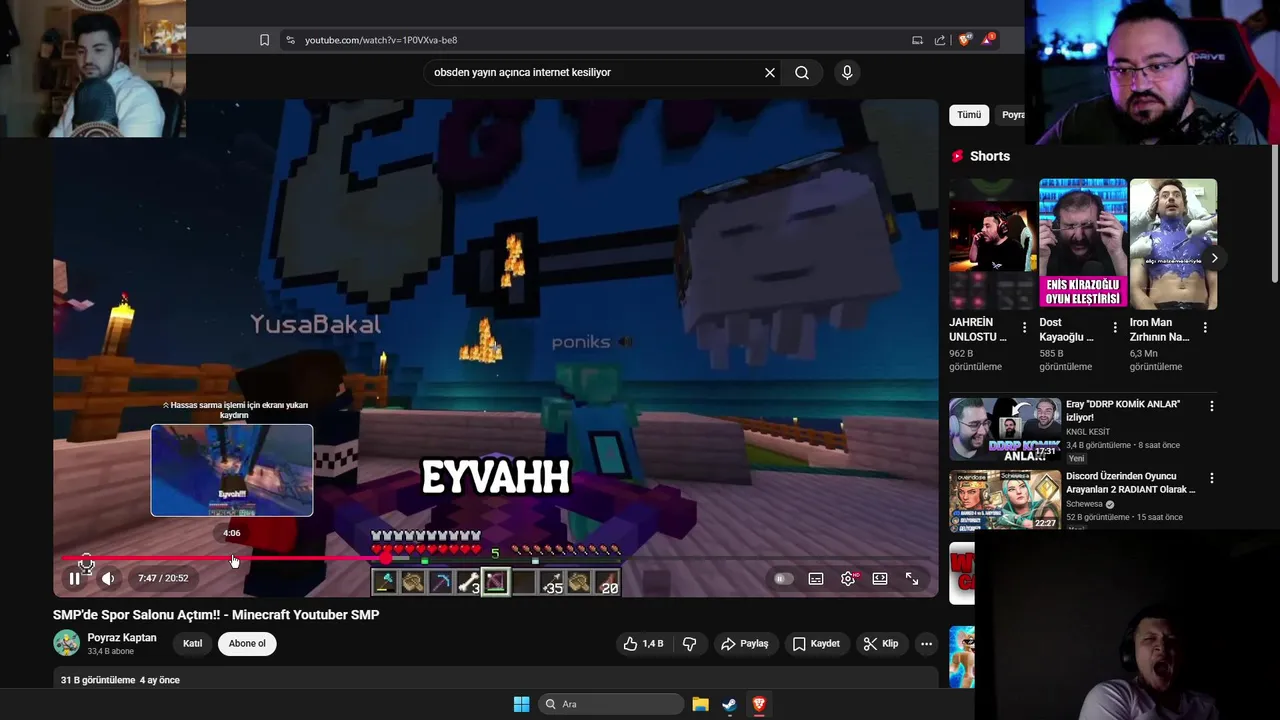Open the Windows Start menu
The width and height of the screenshot is (1280, 720).
point(521,704)
